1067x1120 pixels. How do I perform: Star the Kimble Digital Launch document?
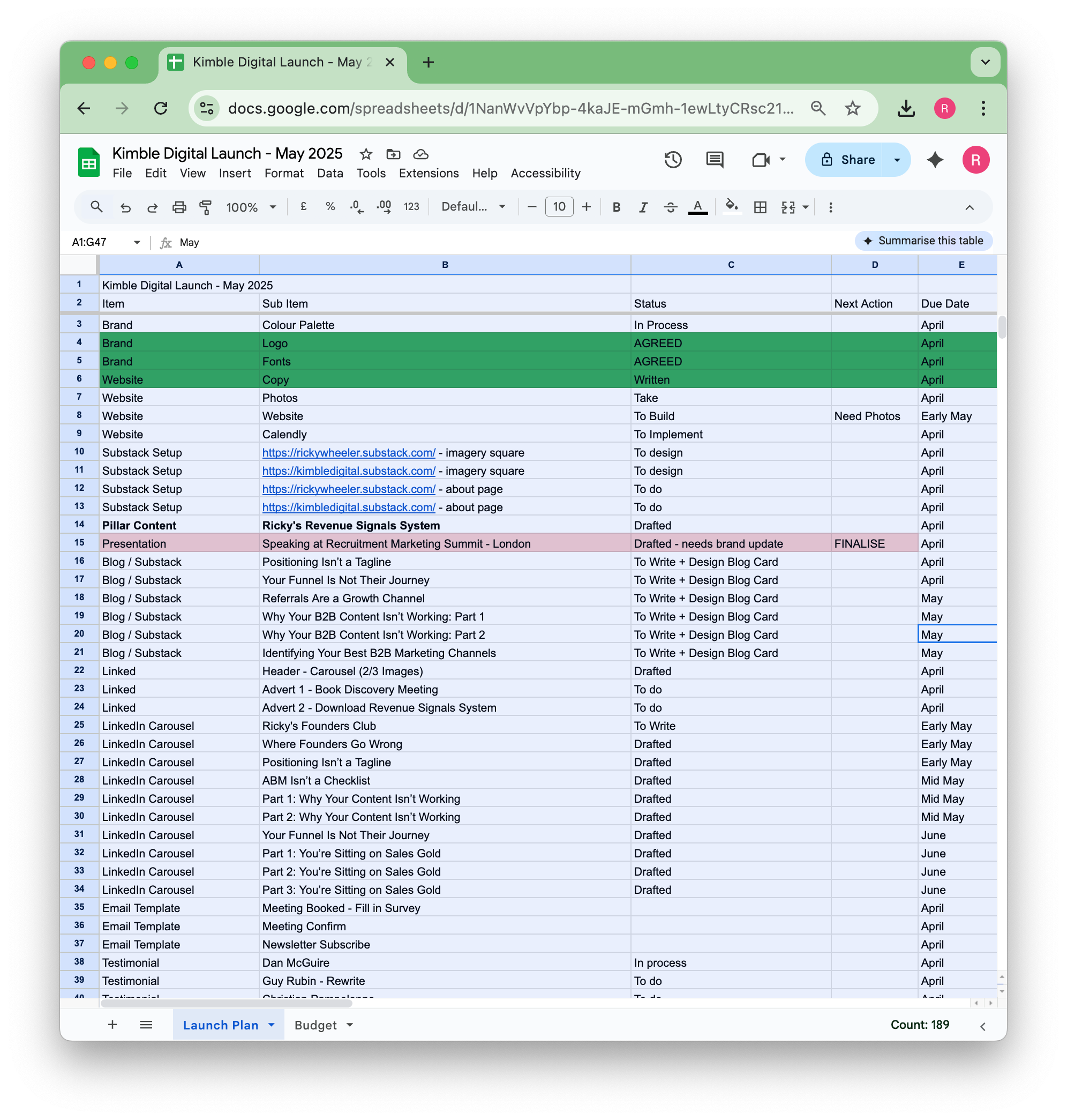tap(366, 154)
